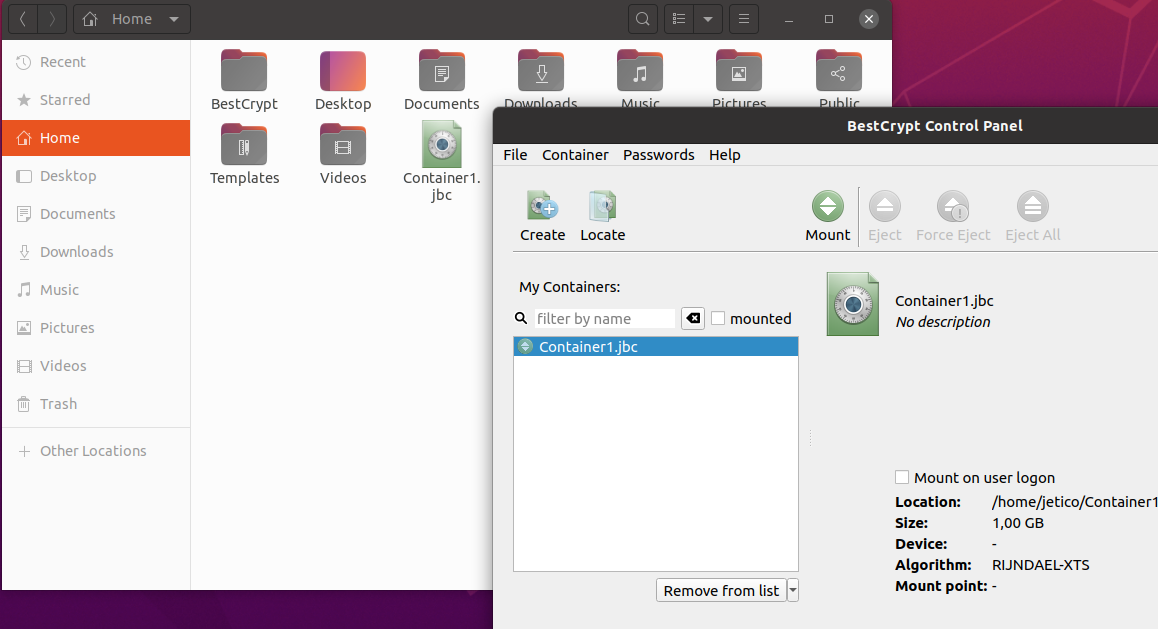
Task: Open the File menu in BestCrypt
Action: coord(515,155)
